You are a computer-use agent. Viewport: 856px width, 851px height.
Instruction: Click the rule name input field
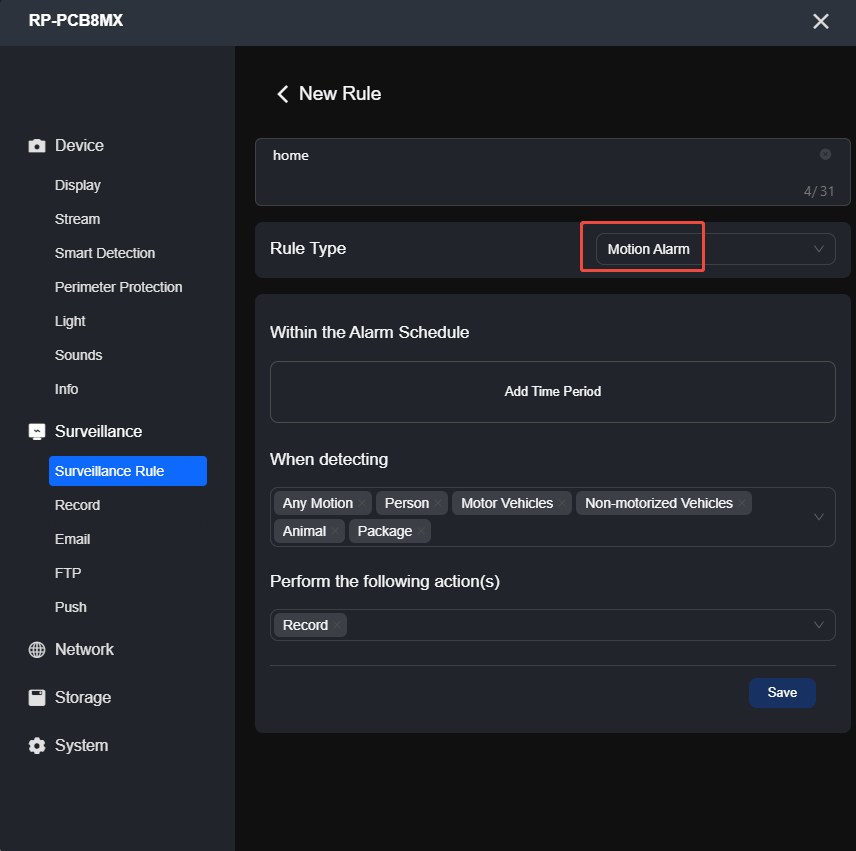point(450,155)
